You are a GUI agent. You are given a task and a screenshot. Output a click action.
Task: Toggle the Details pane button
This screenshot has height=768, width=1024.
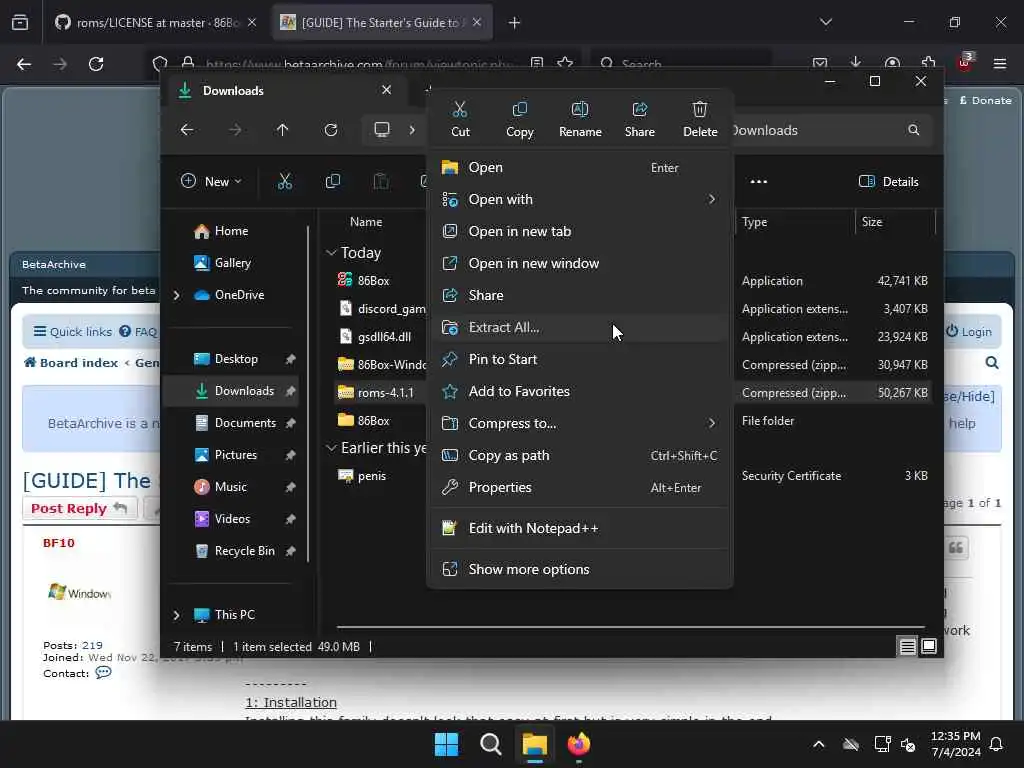(x=889, y=182)
